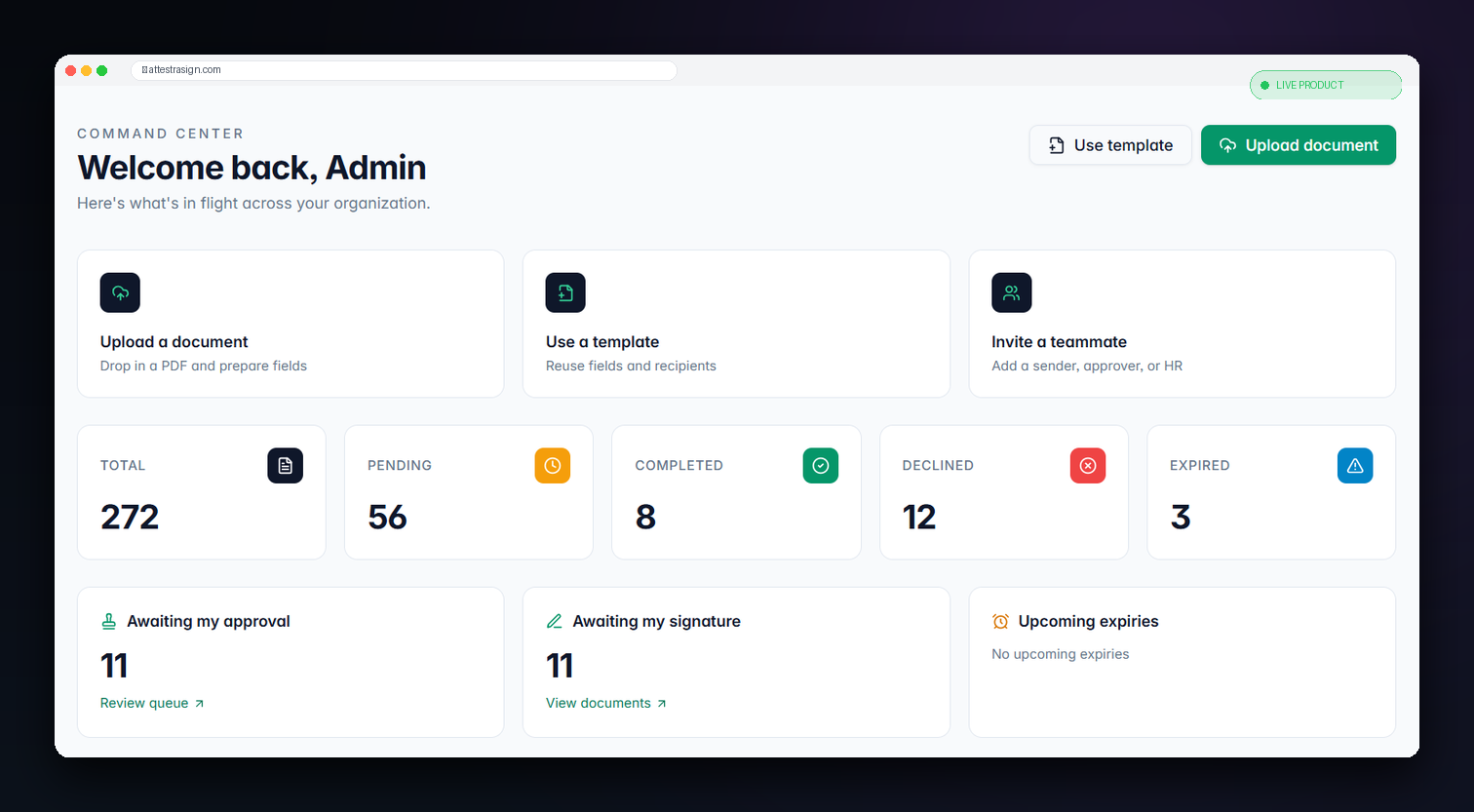This screenshot has height=812, width=1474.
Task: Select the Pending count 56
Action: 387,517
